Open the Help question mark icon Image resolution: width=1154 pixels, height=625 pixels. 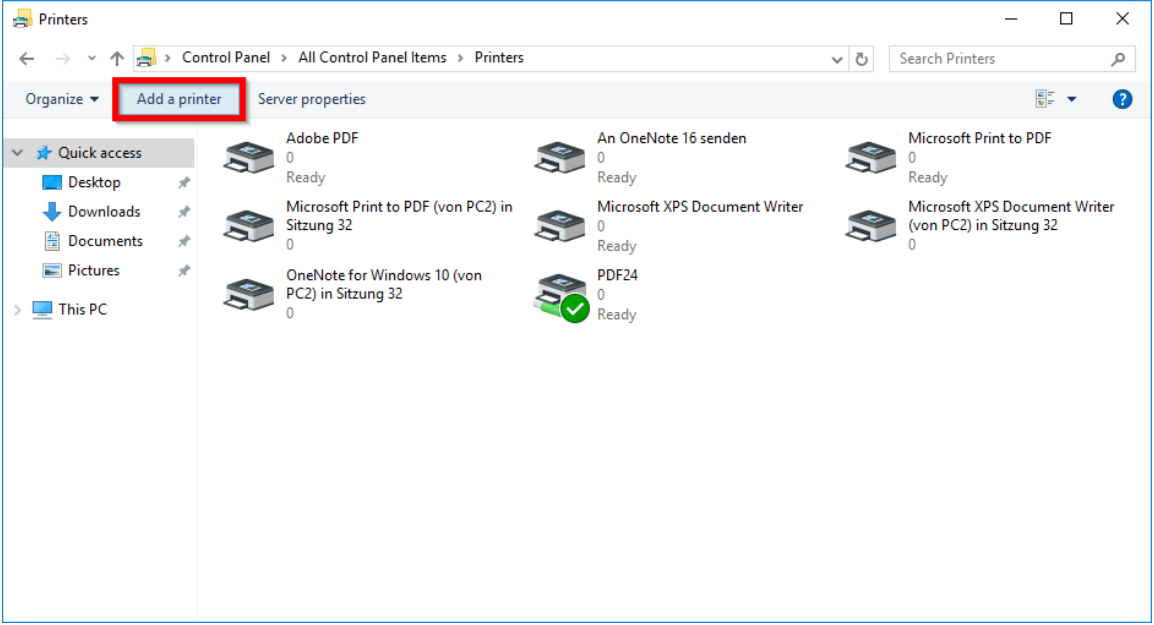[1122, 99]
